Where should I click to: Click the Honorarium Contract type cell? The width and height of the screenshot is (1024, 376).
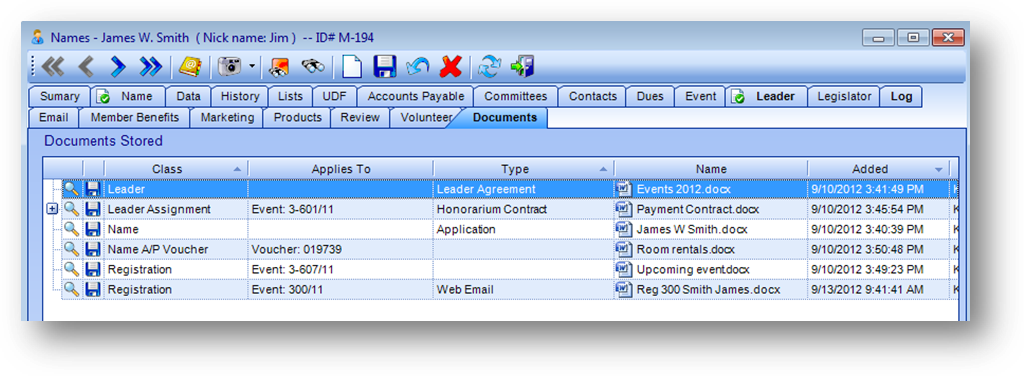point(524,209)
